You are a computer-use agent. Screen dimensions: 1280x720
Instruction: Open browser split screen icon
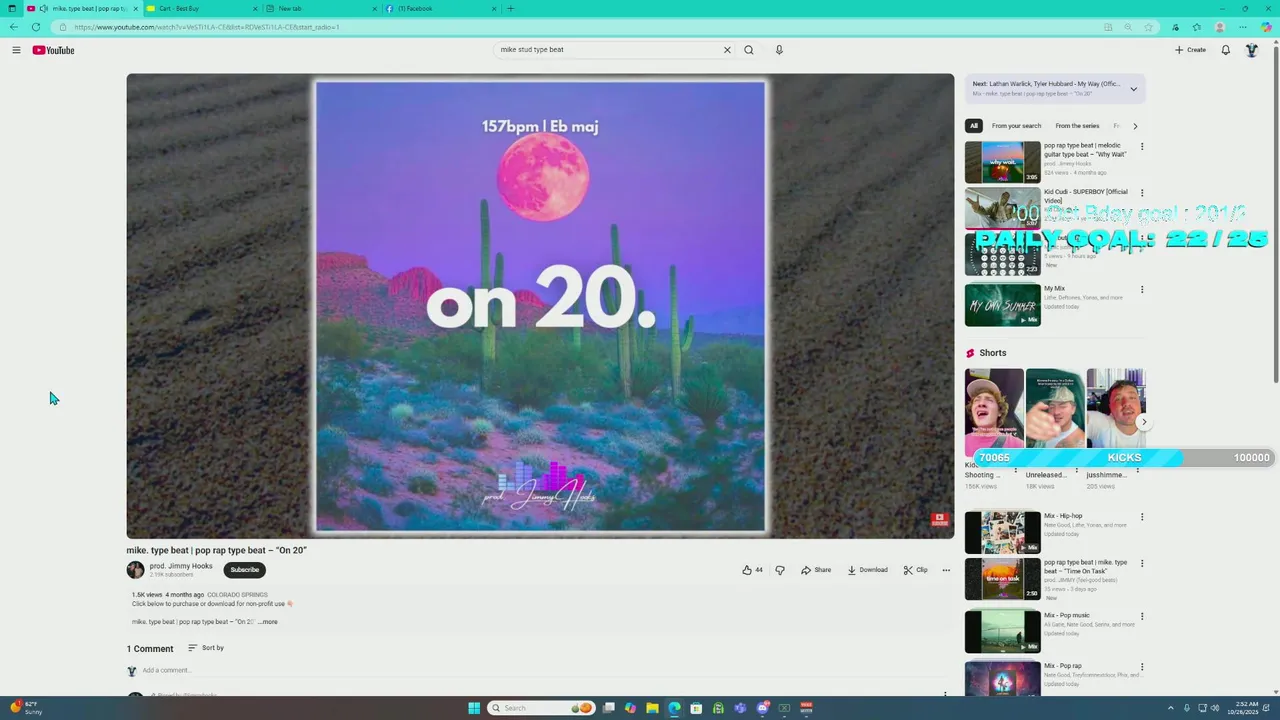point(1108,27)
